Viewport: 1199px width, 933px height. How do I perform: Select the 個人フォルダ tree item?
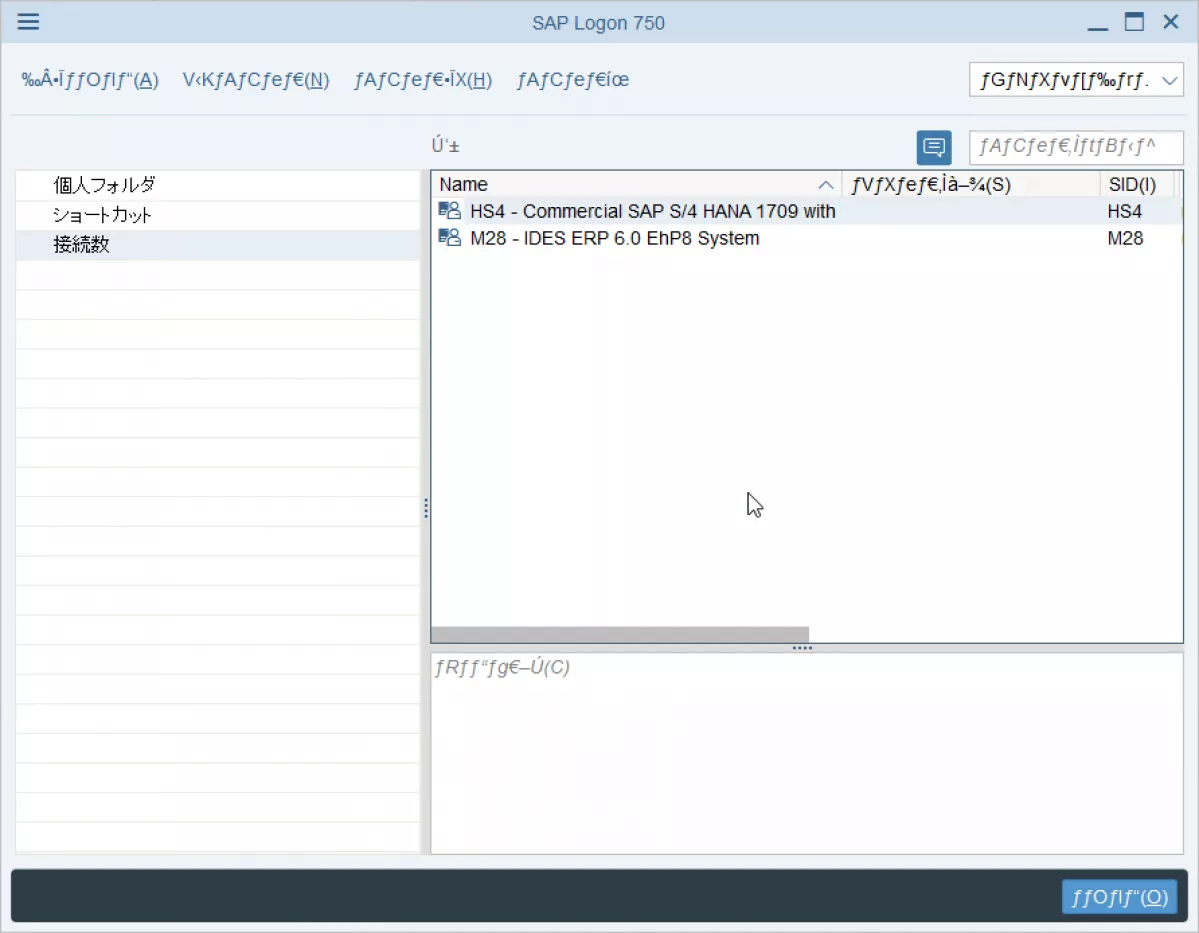click(x=218, y=185)
